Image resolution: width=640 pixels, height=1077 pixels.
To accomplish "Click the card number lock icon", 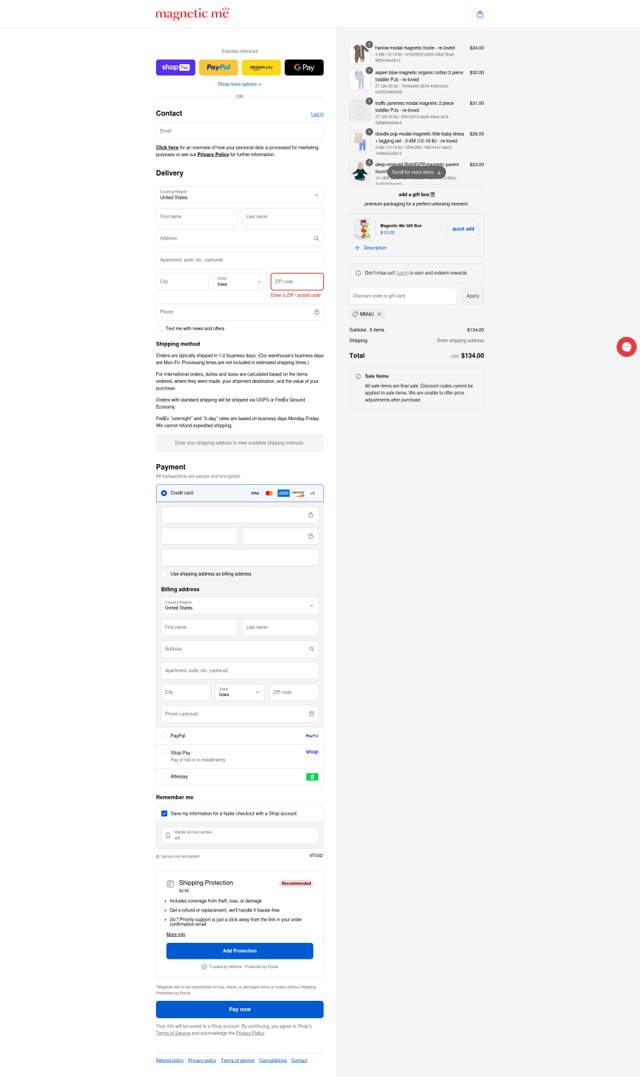I will tap(310, 515).
